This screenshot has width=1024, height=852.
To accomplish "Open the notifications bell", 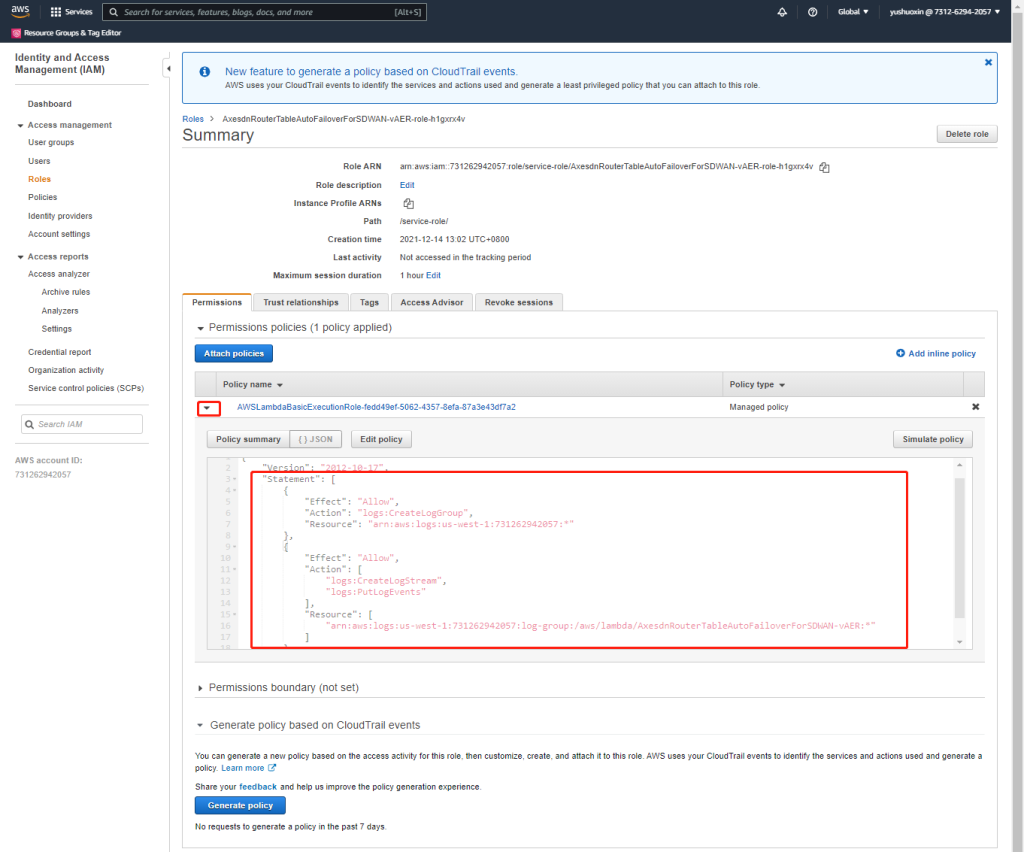I will pos(781,12).
